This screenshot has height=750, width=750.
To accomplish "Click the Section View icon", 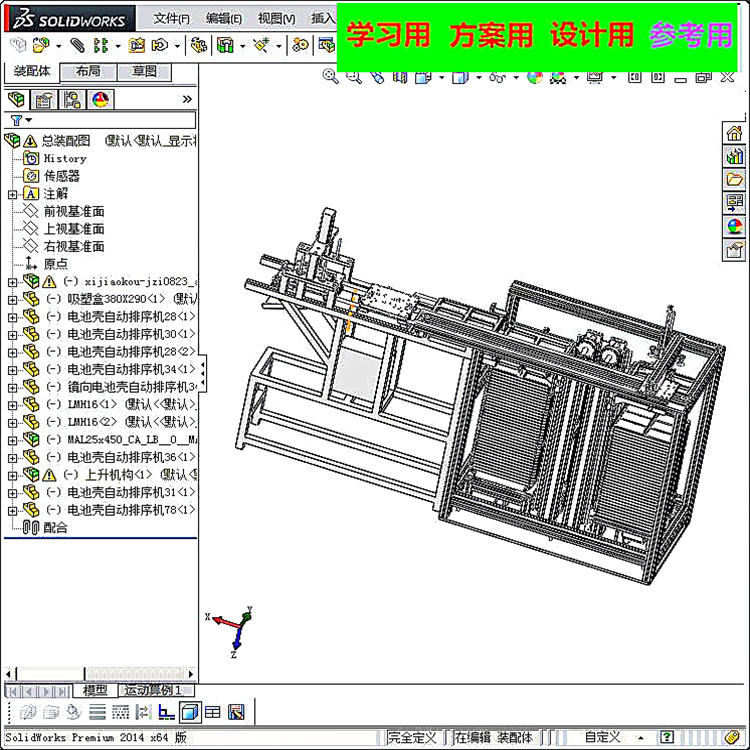I will point(400,77).
